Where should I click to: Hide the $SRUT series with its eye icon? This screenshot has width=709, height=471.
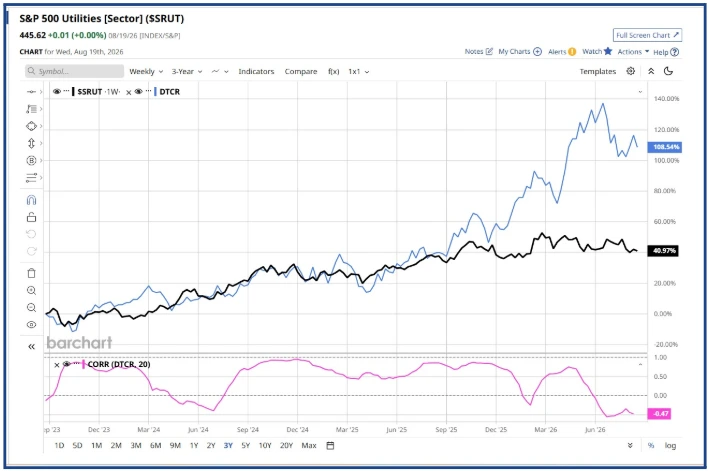(x=57, y=91)
